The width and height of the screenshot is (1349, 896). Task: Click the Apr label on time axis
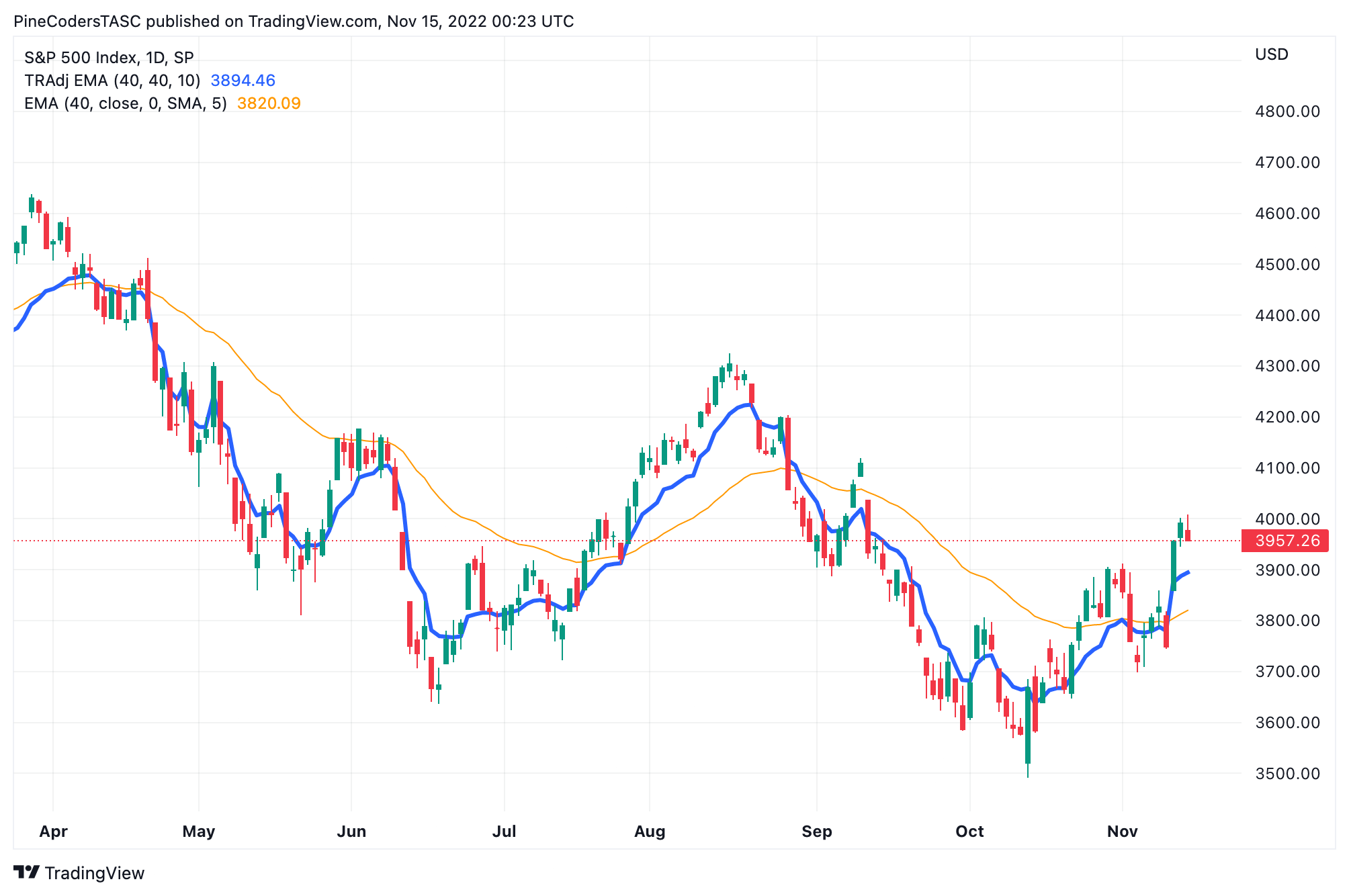click(53, 832)
